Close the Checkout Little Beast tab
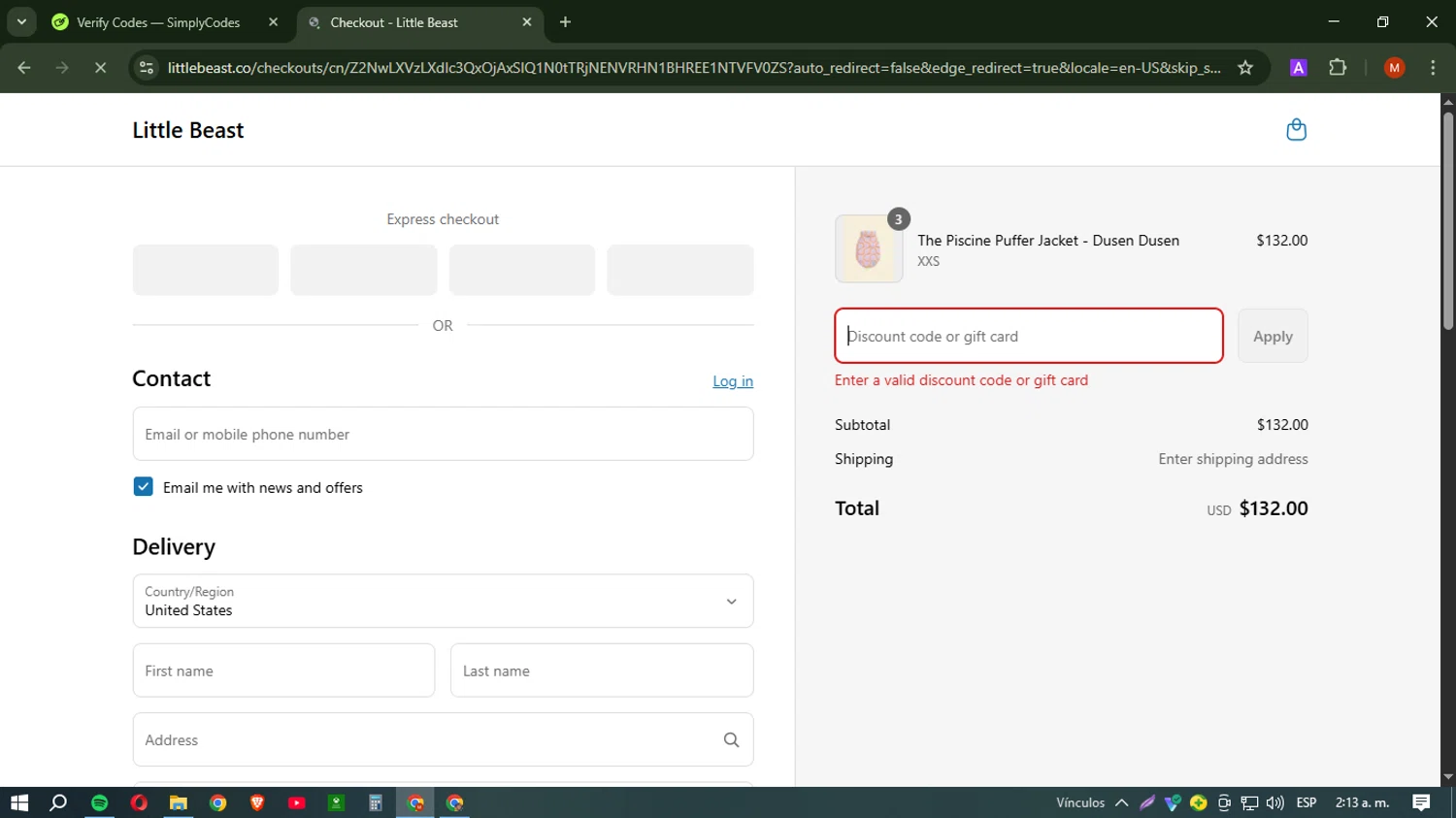1456x818 pixels. pos(527,22)
